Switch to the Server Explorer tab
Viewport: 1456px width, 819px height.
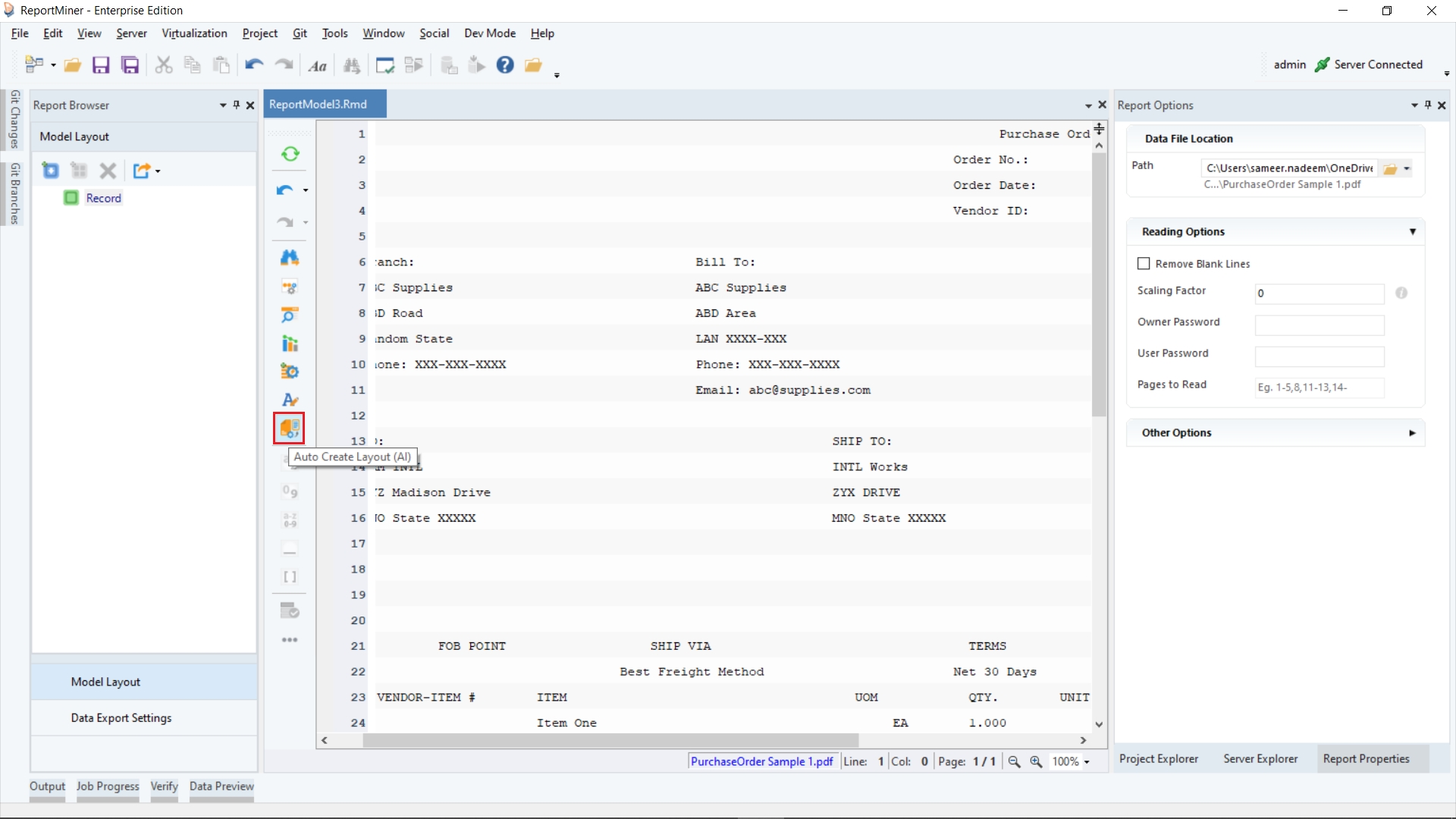pyautogui.click(x=1260, y=758)
